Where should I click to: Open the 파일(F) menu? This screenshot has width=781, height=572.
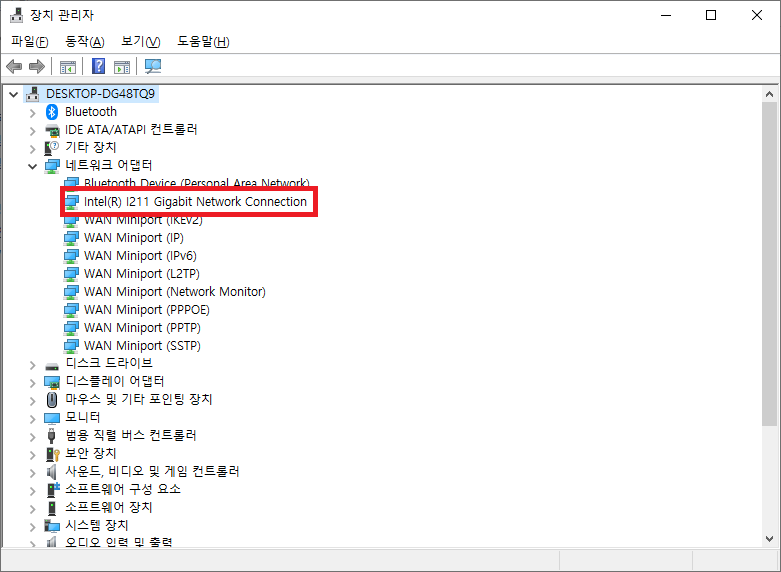click(30, 41)
